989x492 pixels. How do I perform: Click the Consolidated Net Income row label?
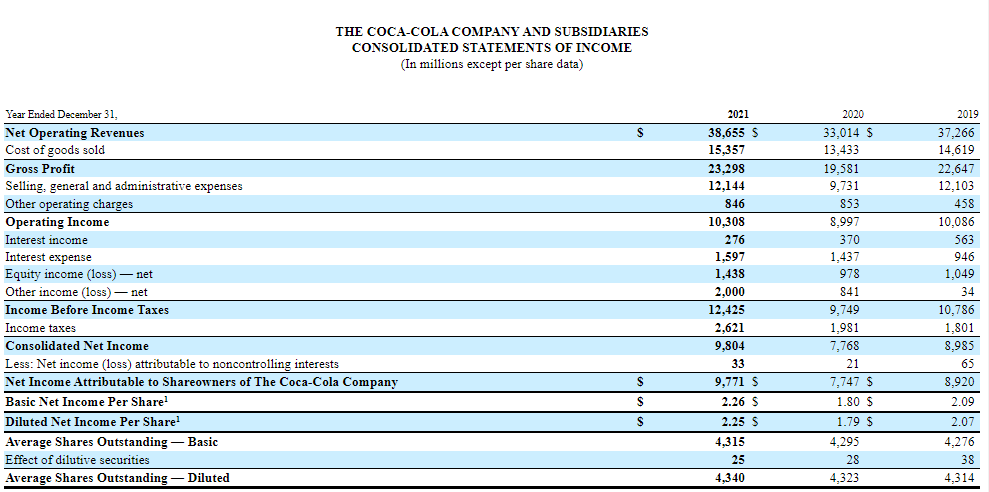click(77, 346)
